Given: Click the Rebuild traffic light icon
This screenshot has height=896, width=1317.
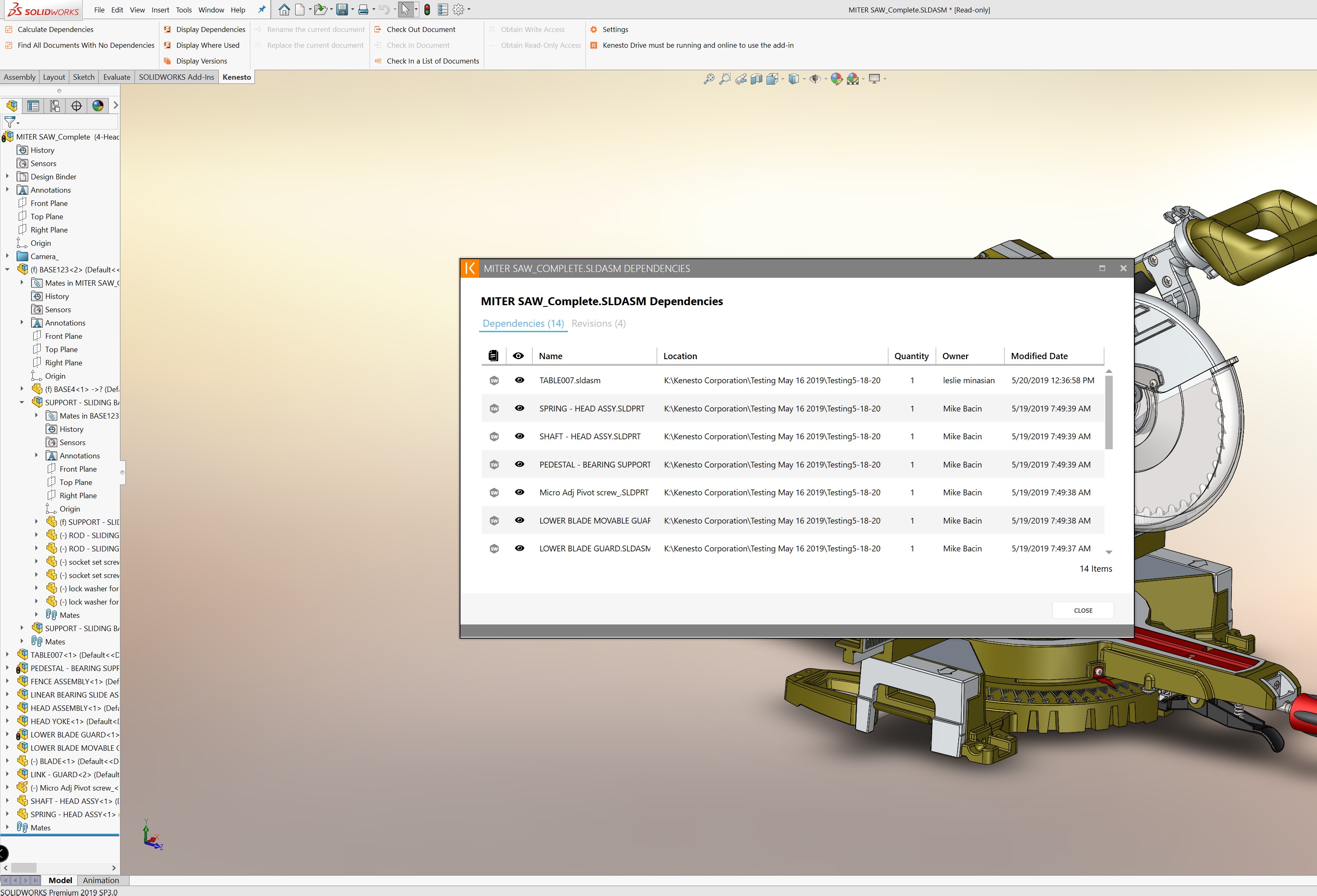Looking at the screenshot, I should click(427, 10).
